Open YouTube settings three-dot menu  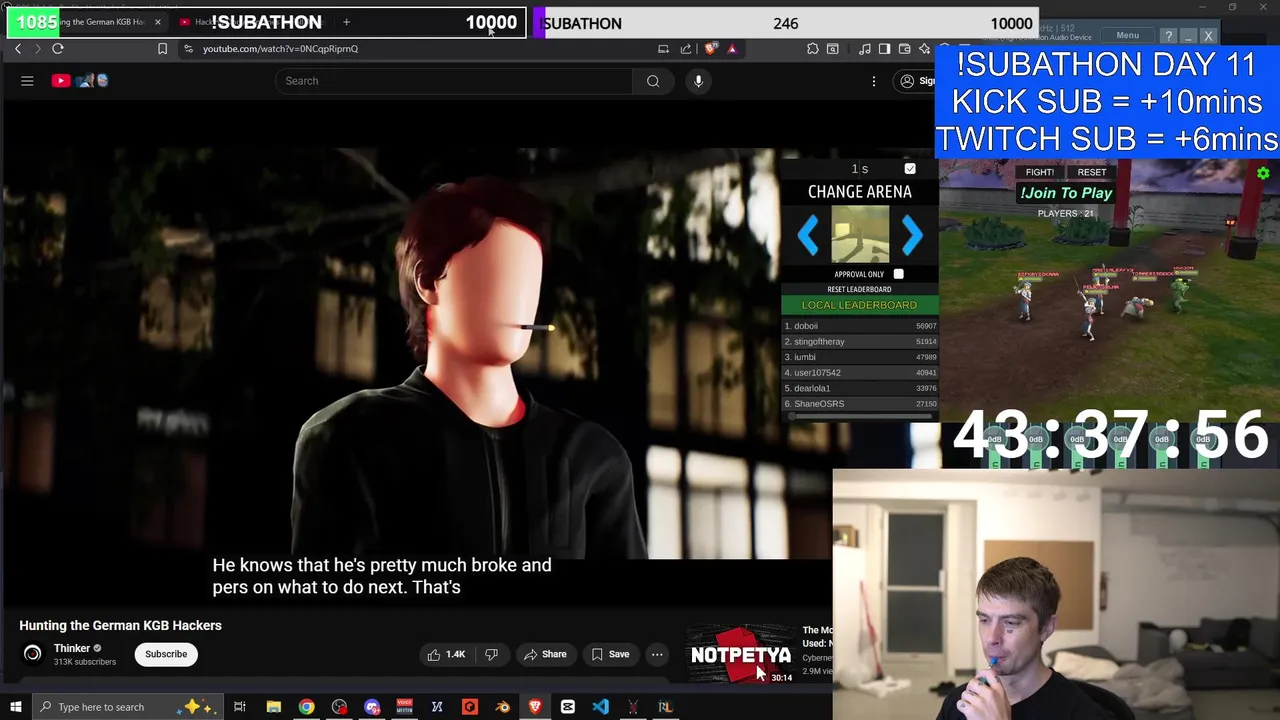click(x=874, y=81)
